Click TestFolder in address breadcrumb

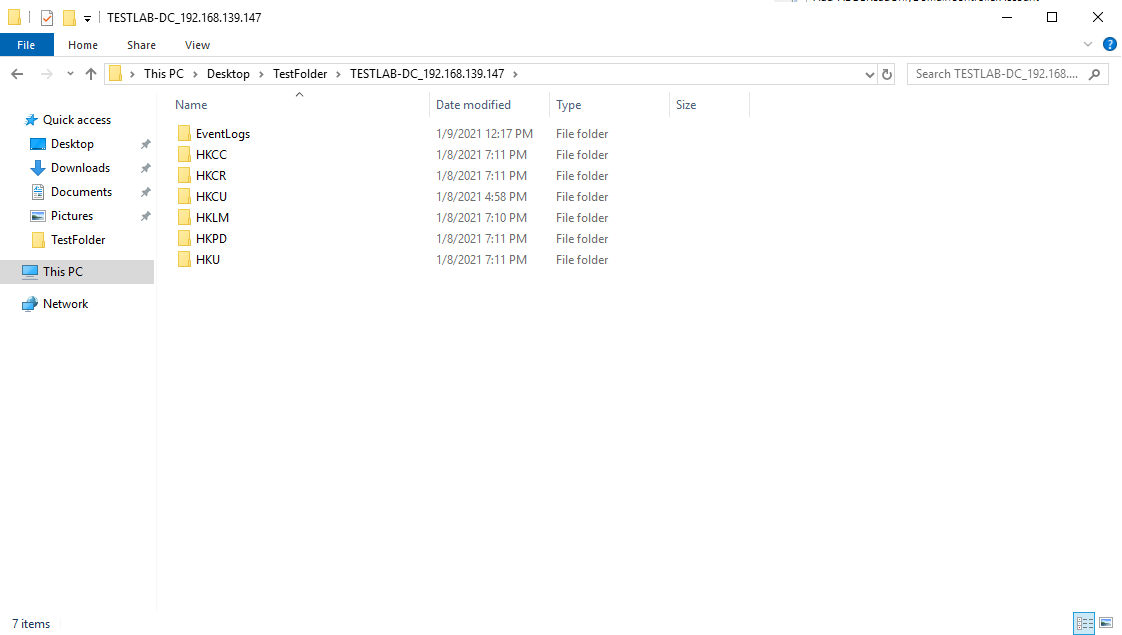[300, 74]
